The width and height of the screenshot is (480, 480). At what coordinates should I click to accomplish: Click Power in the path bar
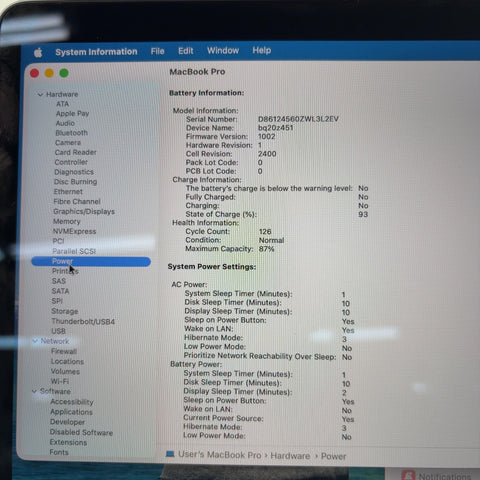tap(333, 456)
